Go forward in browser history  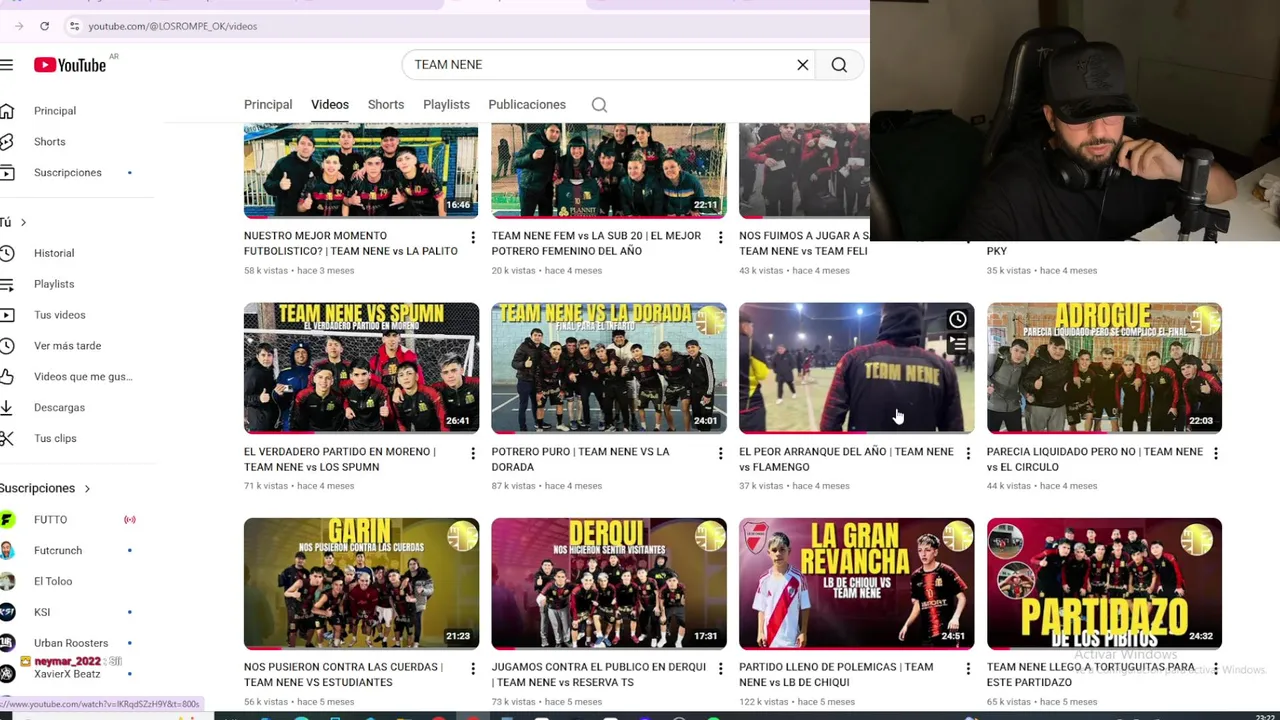click(18, 26)
